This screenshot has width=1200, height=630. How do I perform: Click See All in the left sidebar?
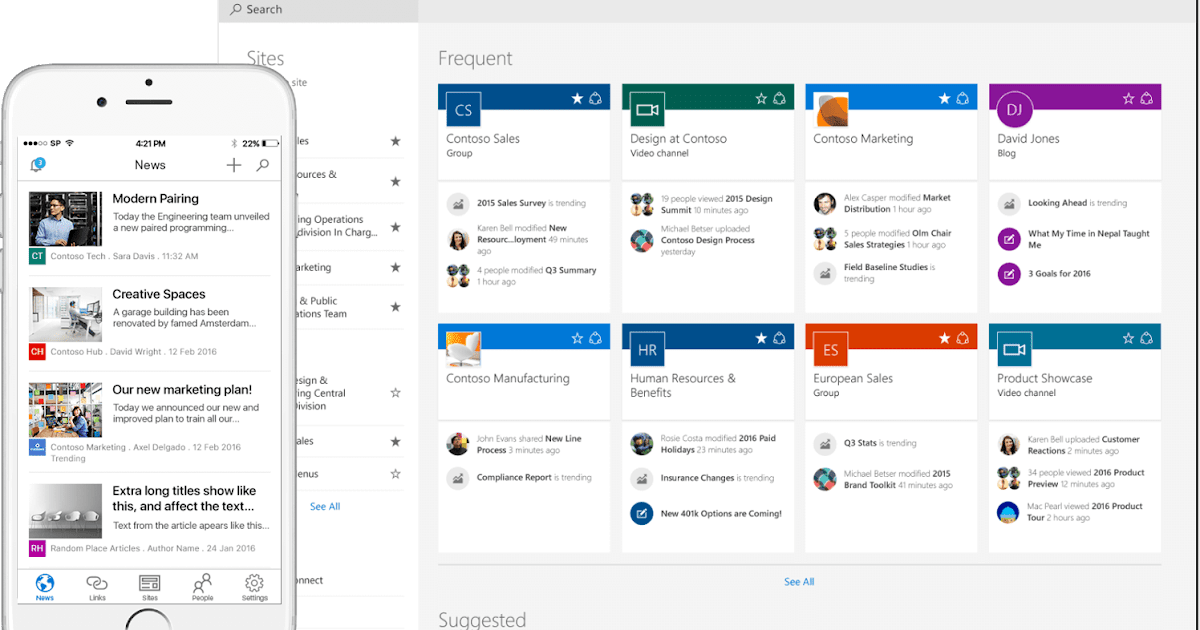tap(324, 506)
